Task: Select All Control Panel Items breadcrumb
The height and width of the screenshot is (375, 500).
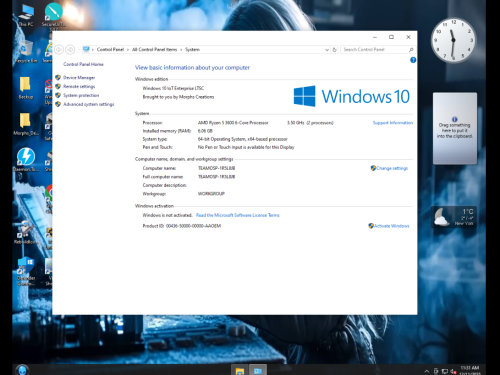Action: click(x=154, y=49)
